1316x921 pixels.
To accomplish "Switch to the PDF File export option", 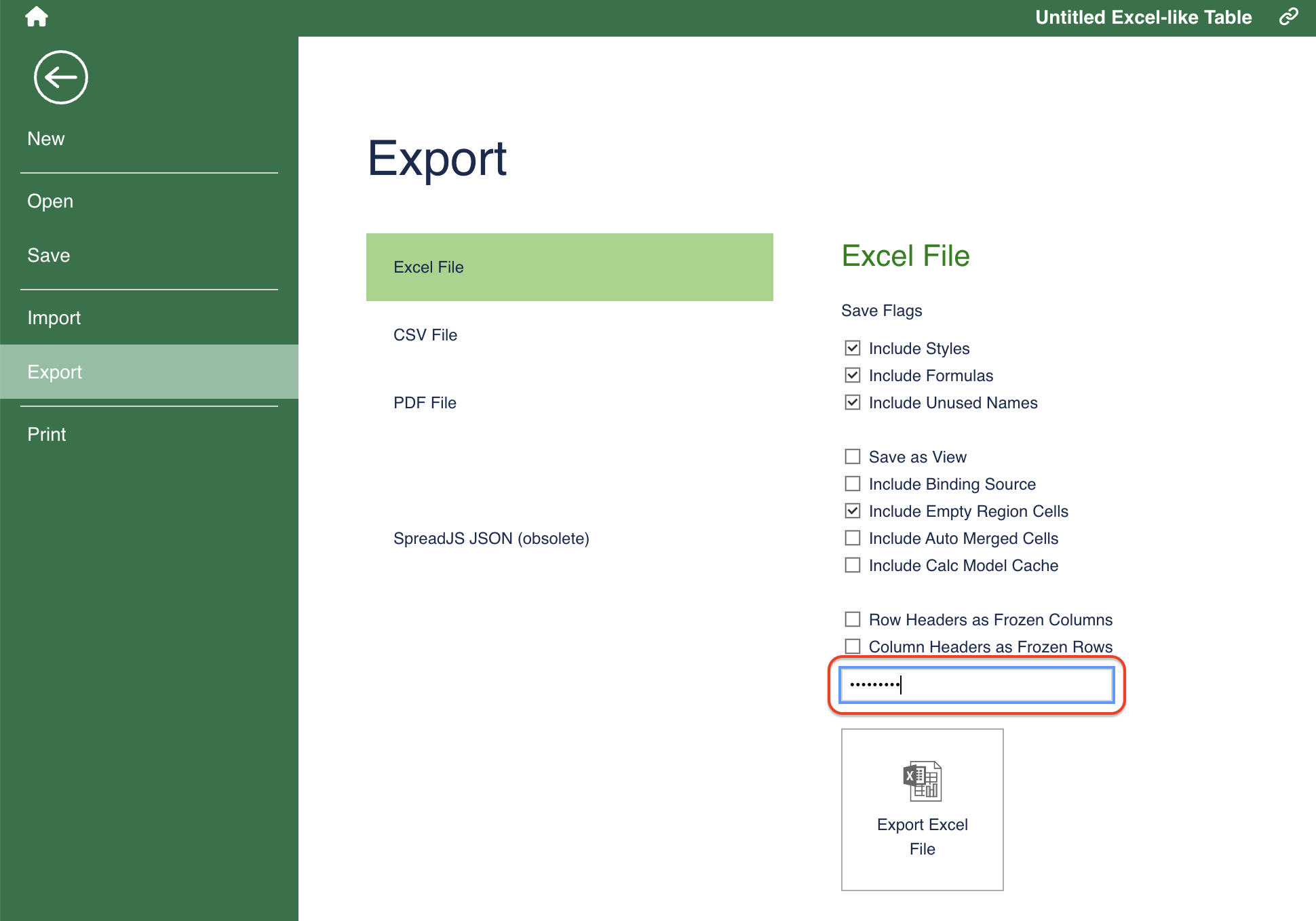I will point(425,402).
